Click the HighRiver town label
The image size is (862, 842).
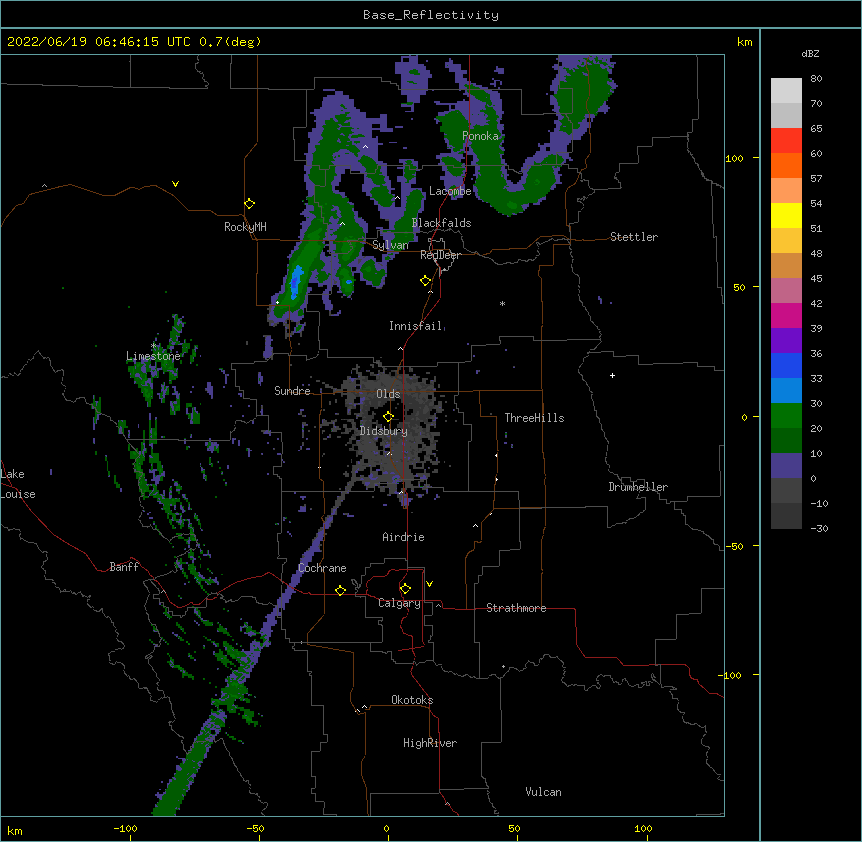(x=430, y=743)
